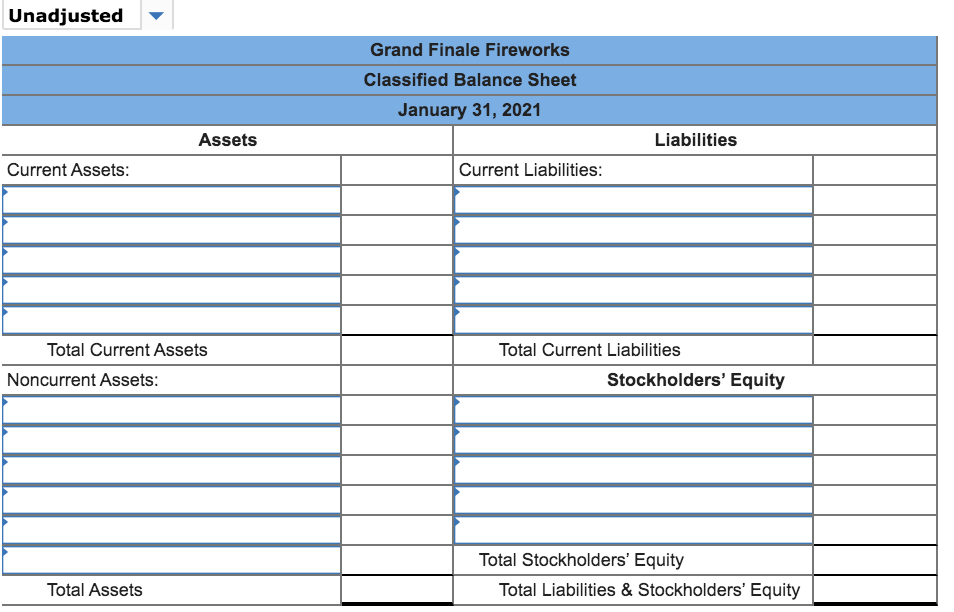Click the Total Assets amount cell

pos(396,589)
